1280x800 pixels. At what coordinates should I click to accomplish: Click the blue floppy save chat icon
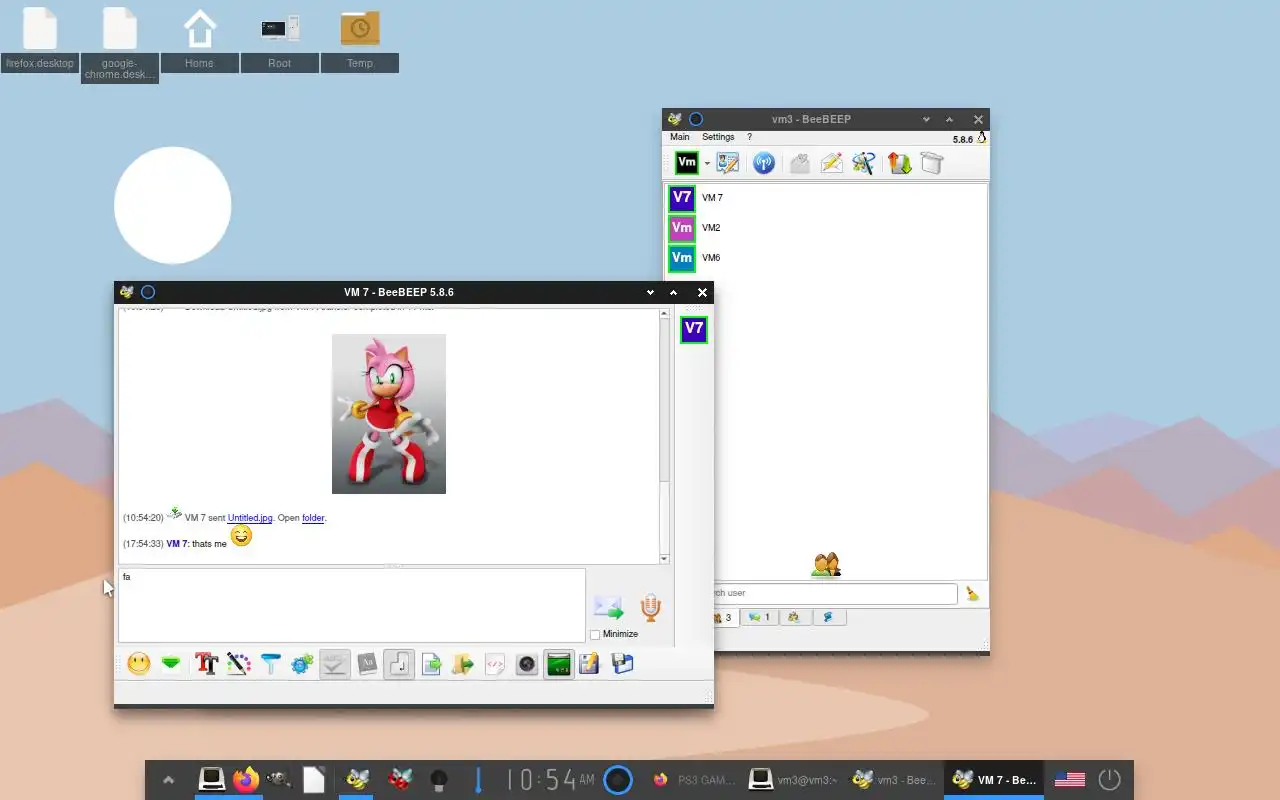[622, 664]
